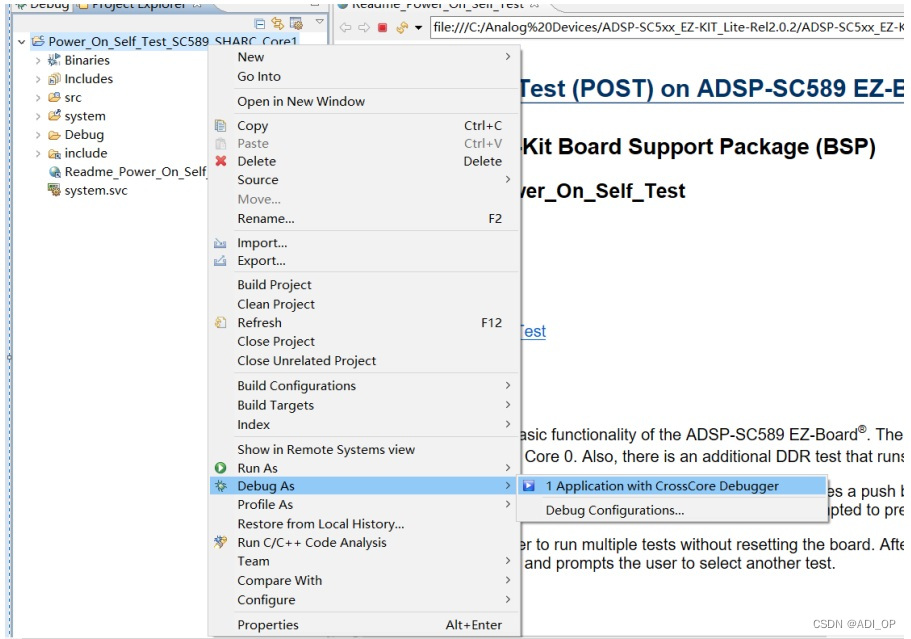Open Run As submenu

(364, 468)
